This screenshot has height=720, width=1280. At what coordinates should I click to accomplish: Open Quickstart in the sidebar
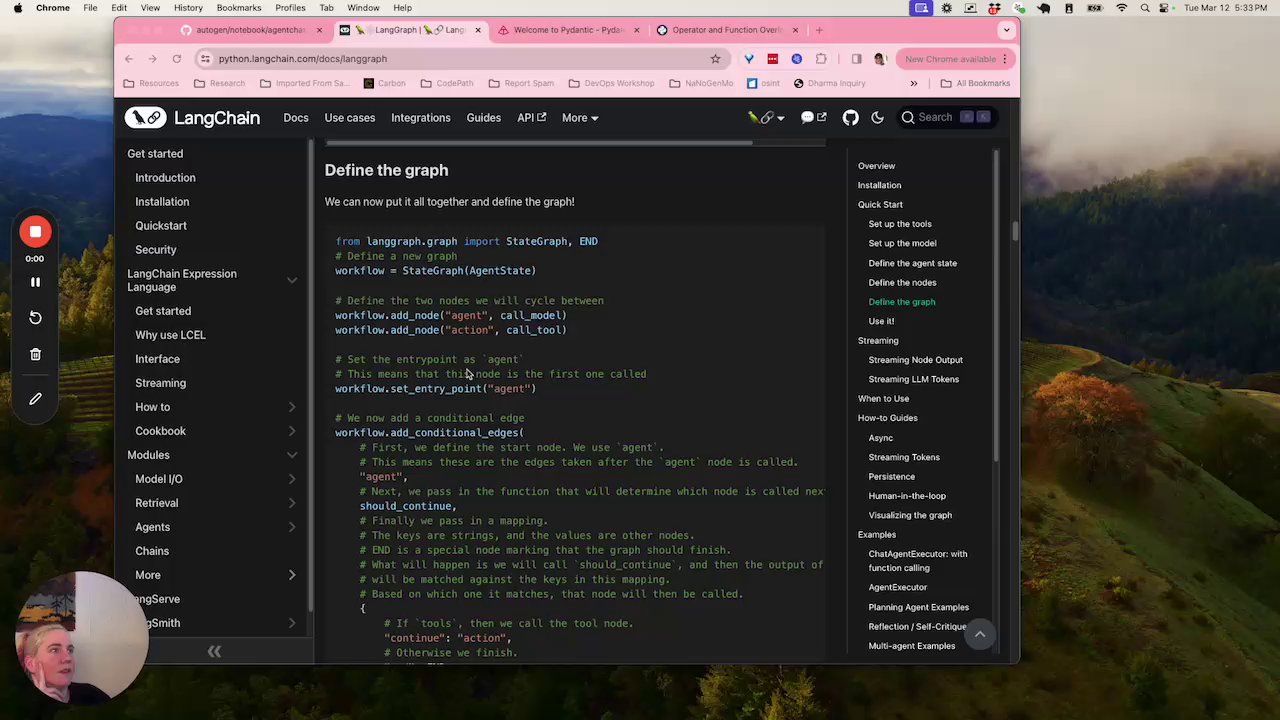pyautogui.click(x=161, y=226)
